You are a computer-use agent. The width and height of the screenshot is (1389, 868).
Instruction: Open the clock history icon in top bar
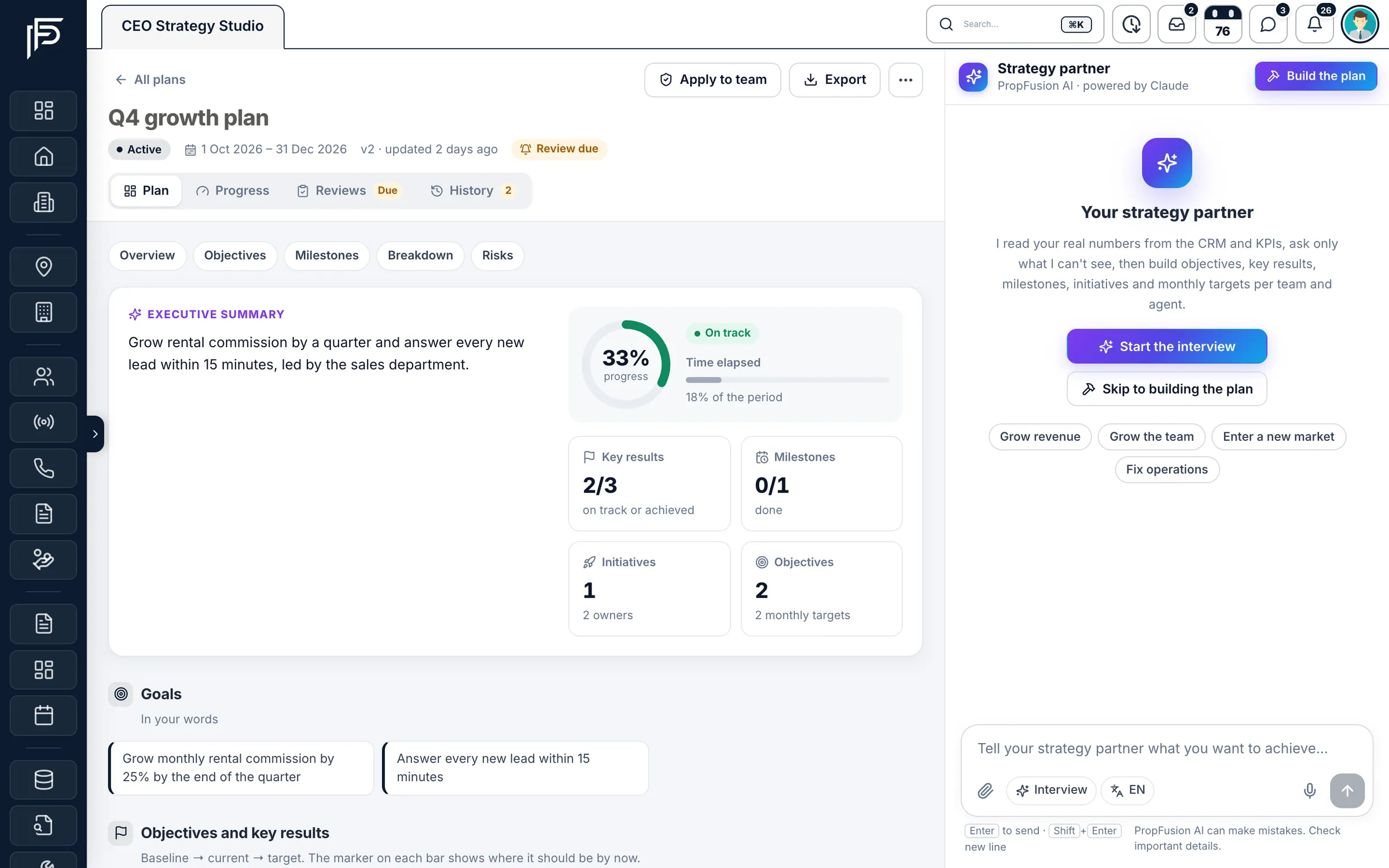point(1131,24)
